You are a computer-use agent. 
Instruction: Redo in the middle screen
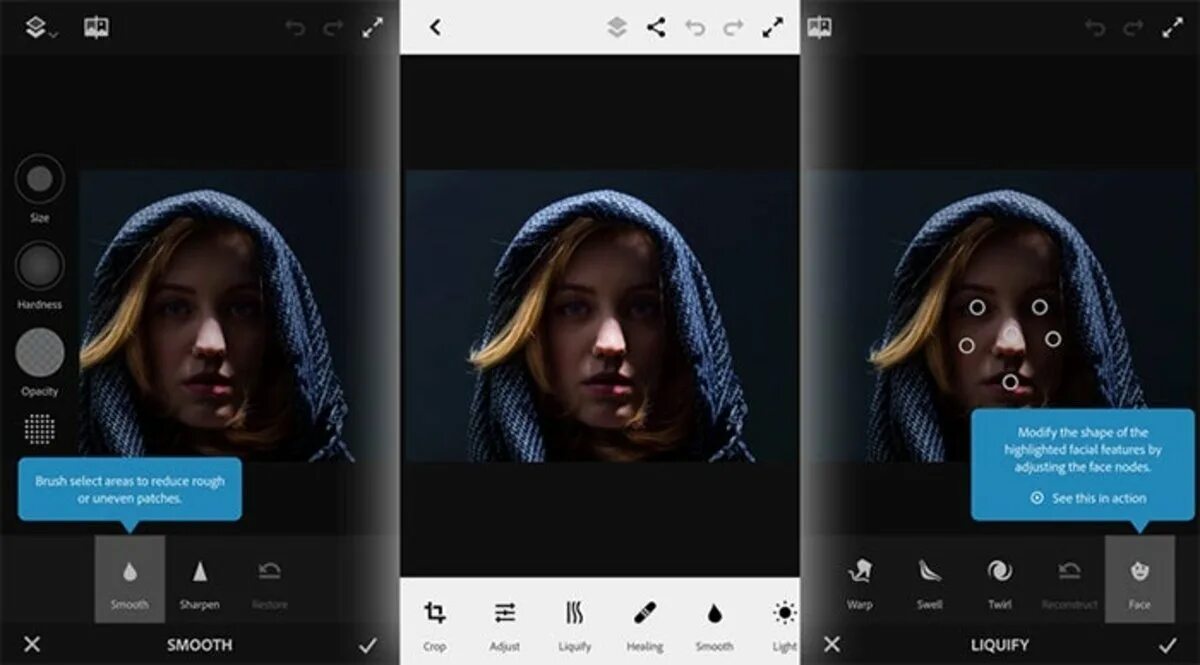733,28
